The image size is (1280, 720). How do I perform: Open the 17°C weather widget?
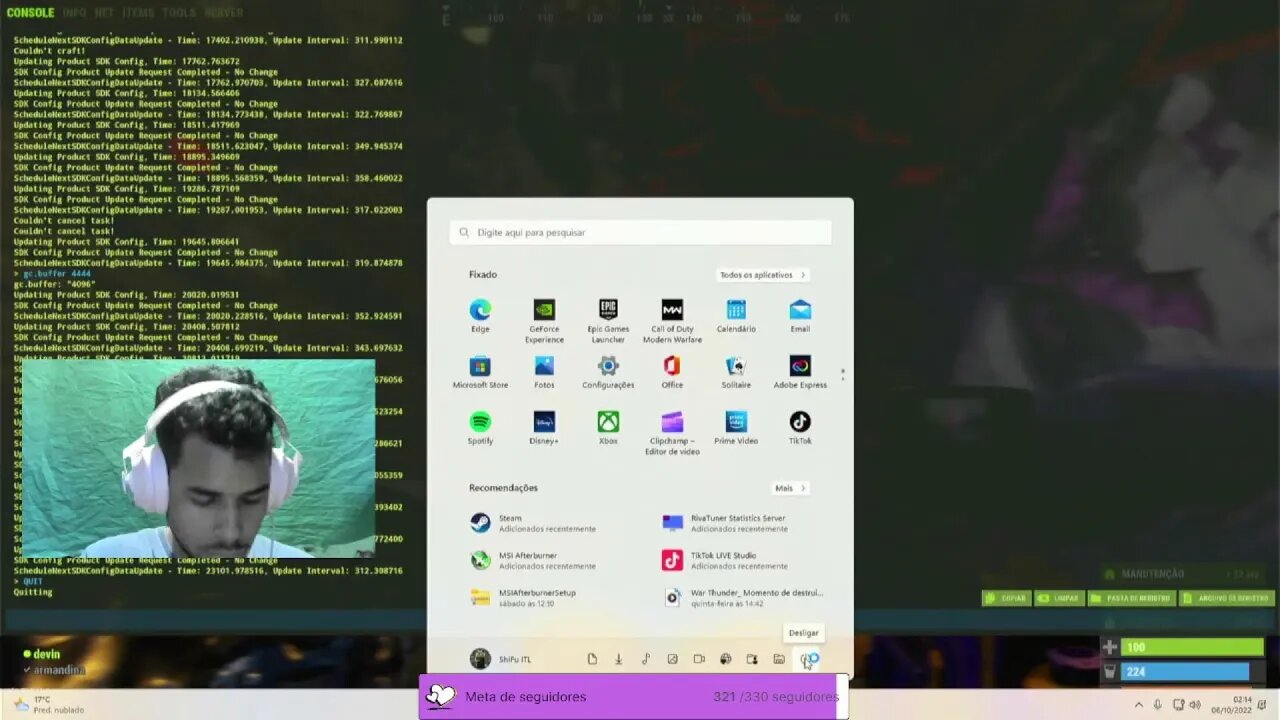47,704
